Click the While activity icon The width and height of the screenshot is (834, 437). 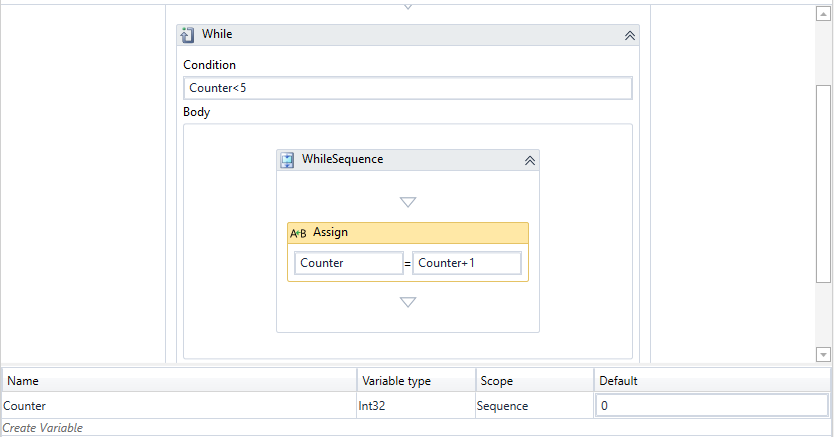[187, 35]
